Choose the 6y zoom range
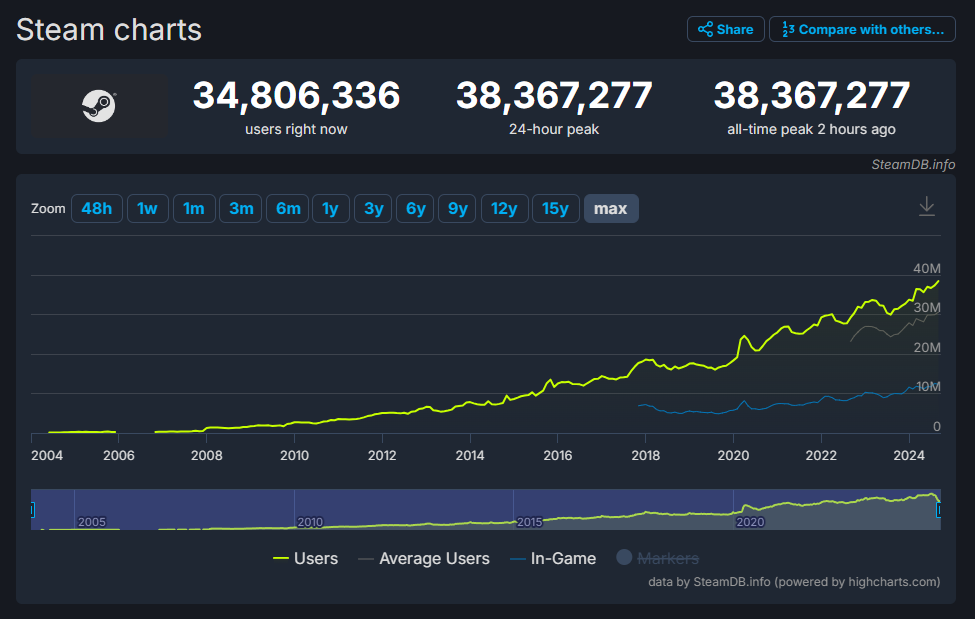975x619 pixels. [416, 208]
